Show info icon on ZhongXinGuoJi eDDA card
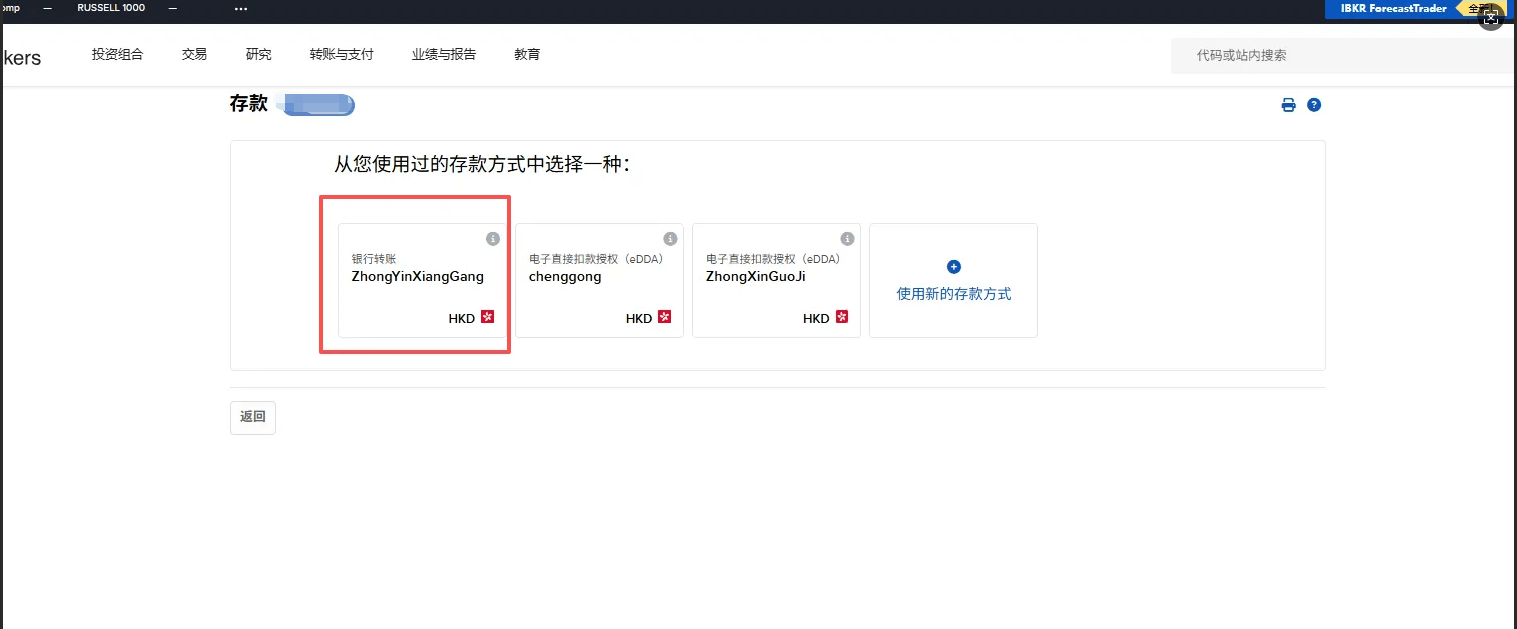 847,239
